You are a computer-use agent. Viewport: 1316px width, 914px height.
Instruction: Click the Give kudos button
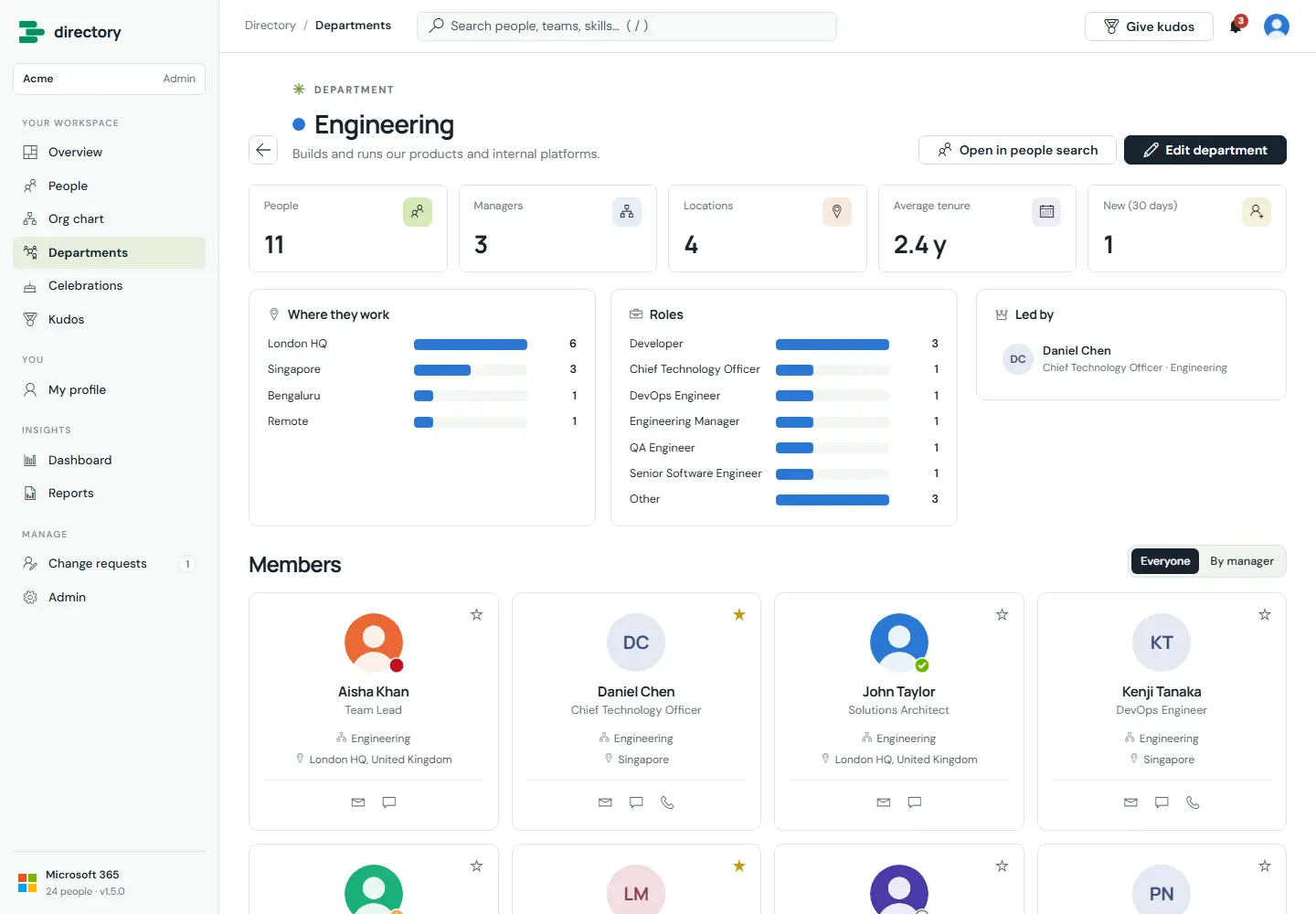[1149, 27]
